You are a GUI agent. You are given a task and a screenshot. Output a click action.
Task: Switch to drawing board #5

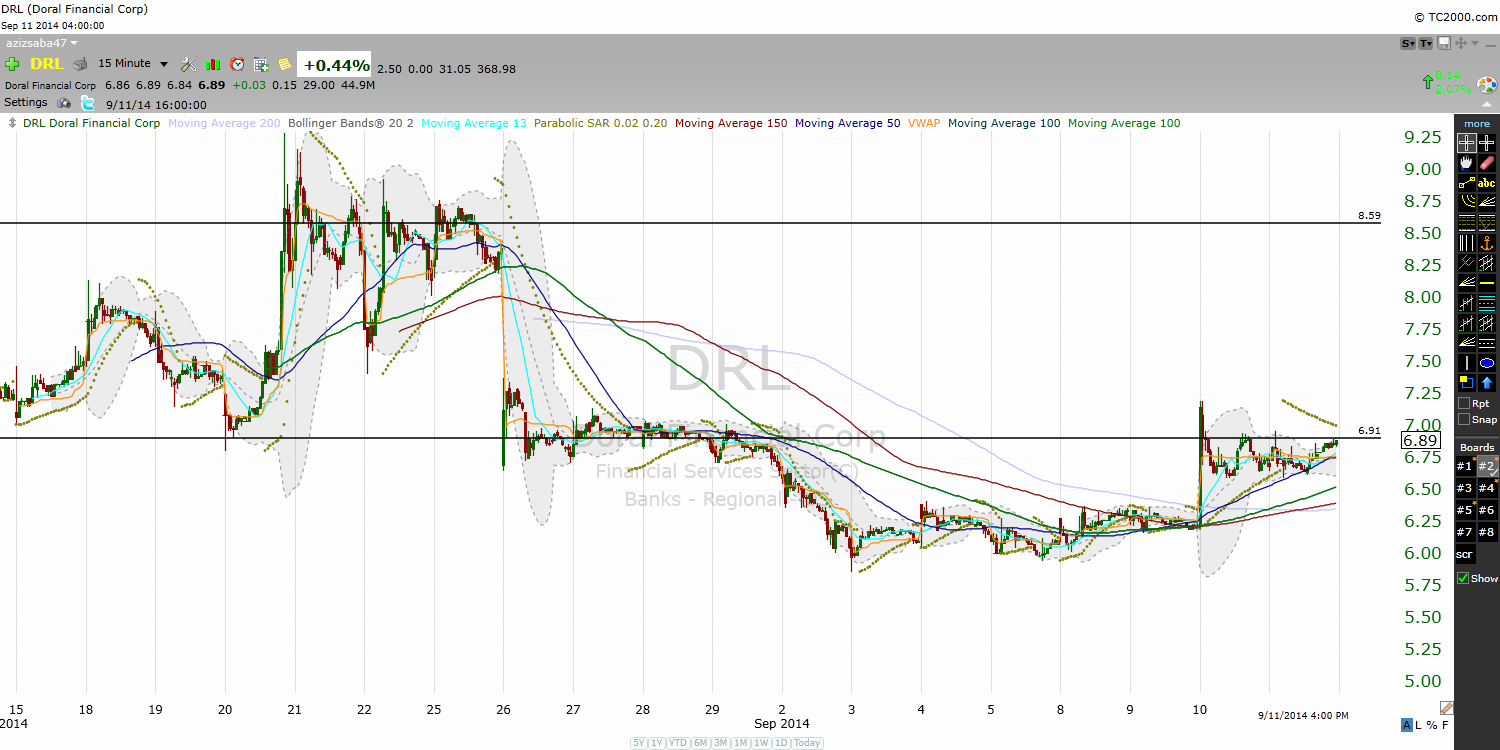point(1465,510)
